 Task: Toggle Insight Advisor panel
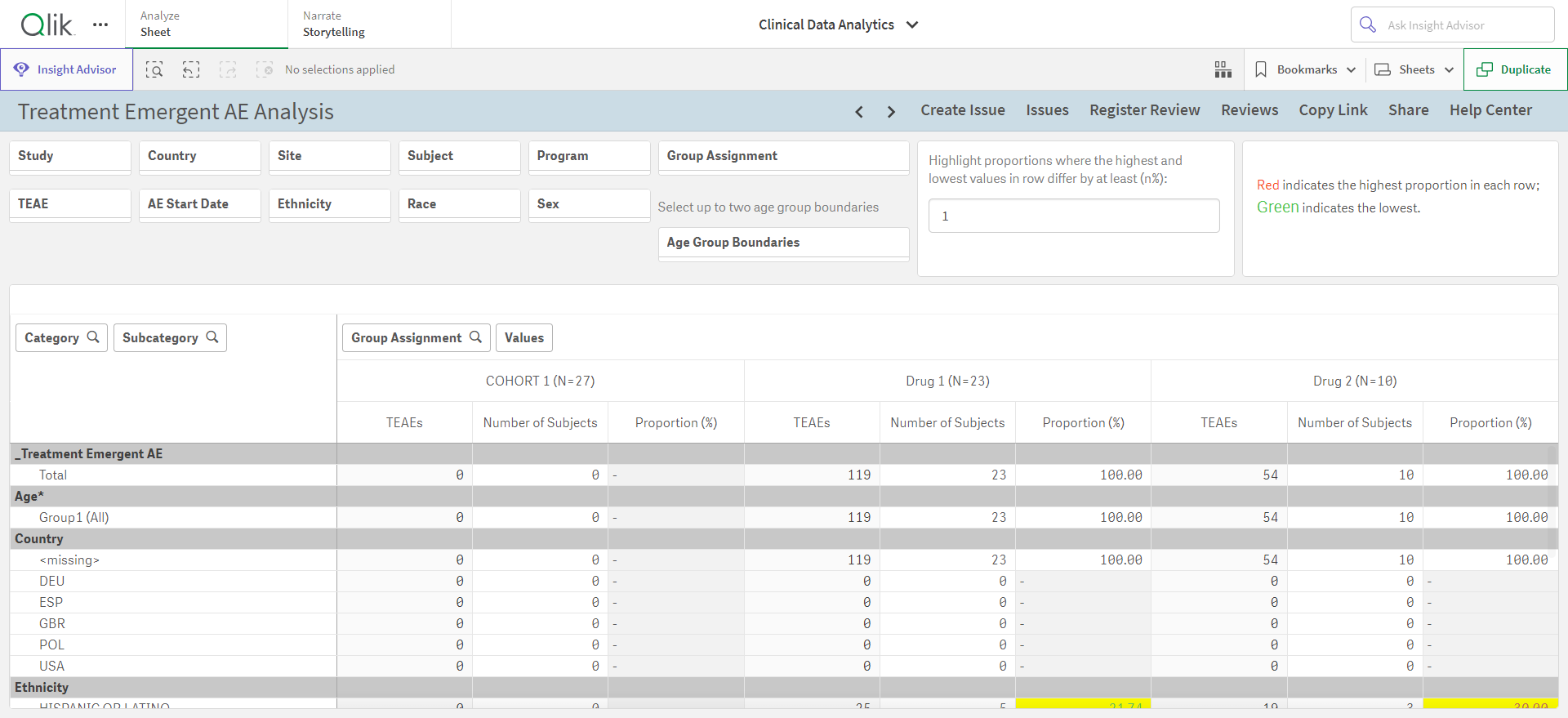coord(67,69)
